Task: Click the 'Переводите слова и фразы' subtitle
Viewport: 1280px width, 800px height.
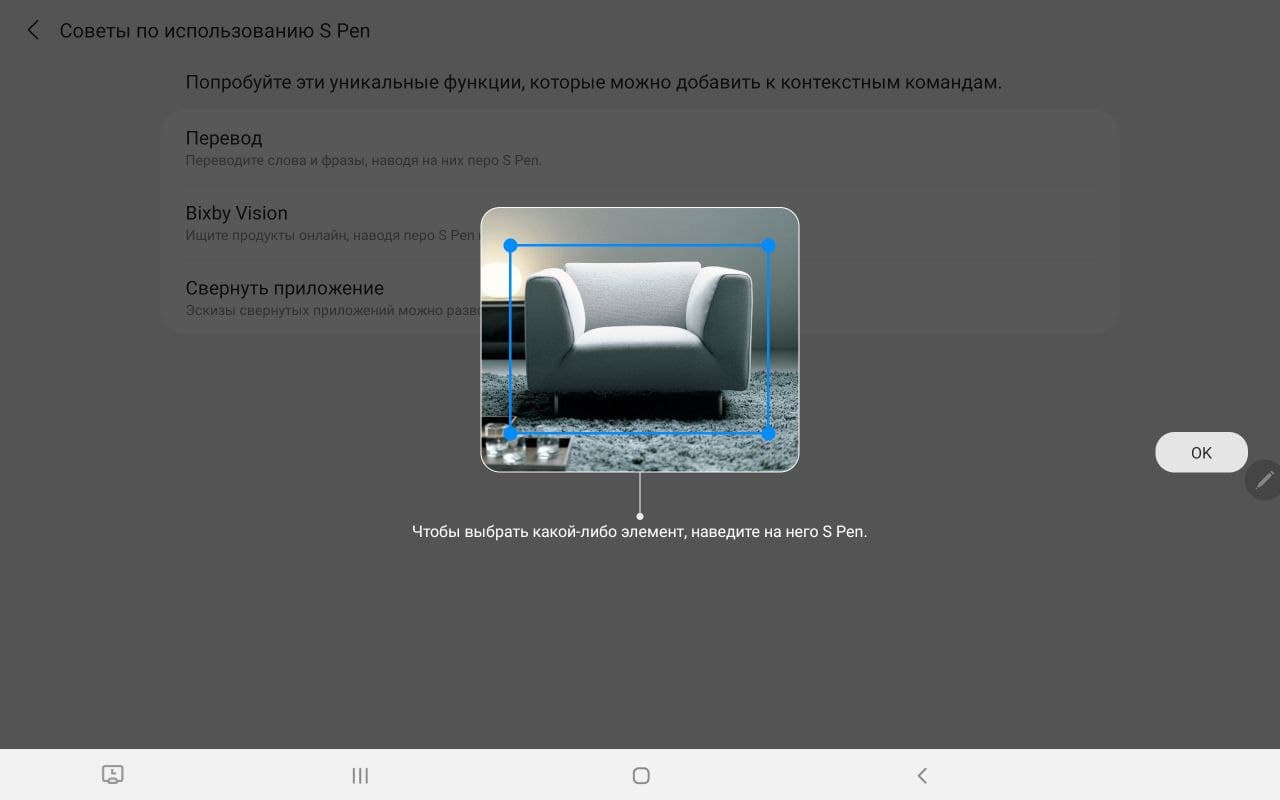Action: coord(363,160)
